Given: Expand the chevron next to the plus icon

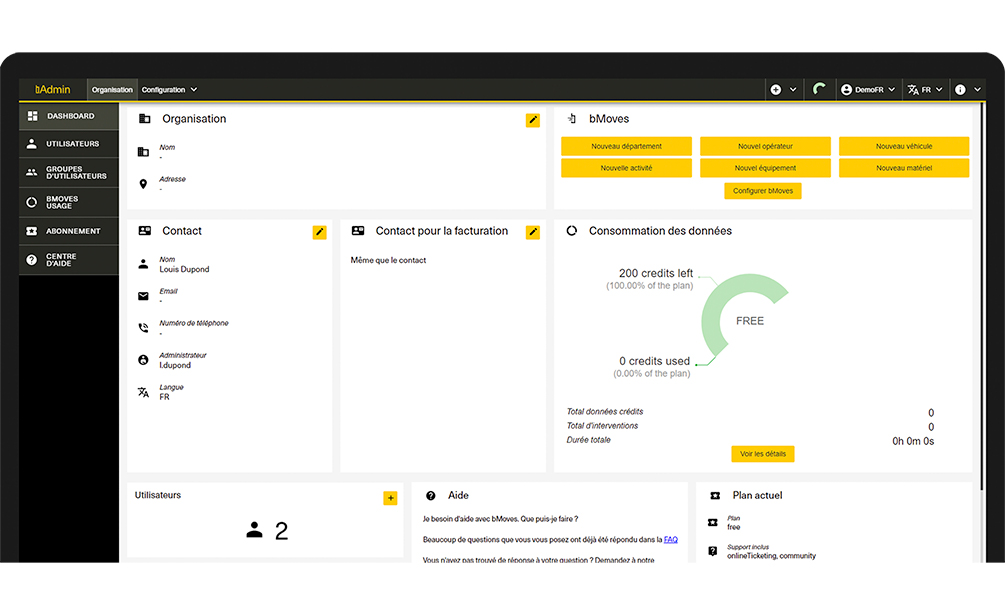Looking at the screenshot, I should 793,90.
